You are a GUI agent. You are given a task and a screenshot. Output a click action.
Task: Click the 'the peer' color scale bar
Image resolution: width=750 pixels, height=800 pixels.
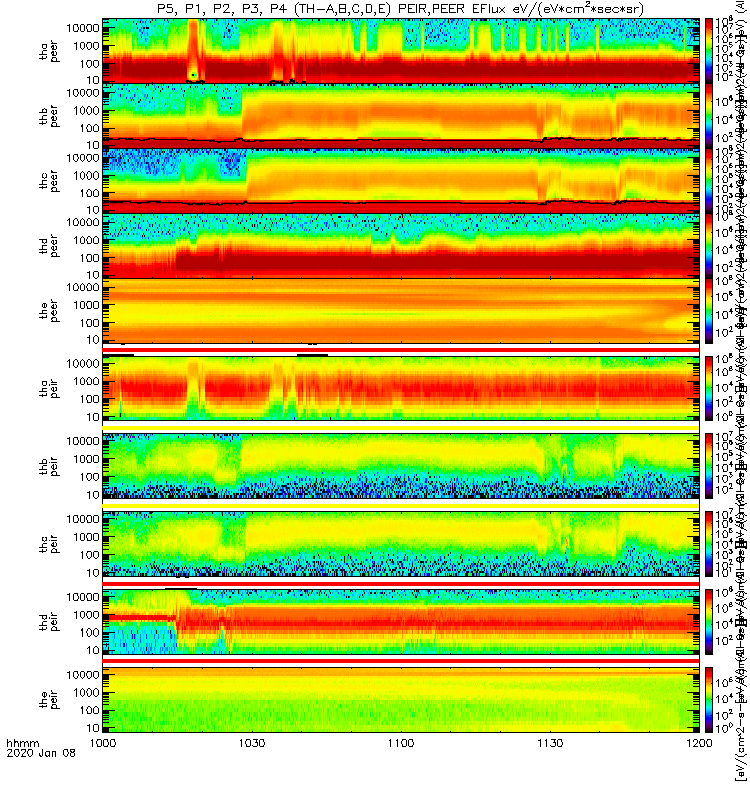pos(709,311)
